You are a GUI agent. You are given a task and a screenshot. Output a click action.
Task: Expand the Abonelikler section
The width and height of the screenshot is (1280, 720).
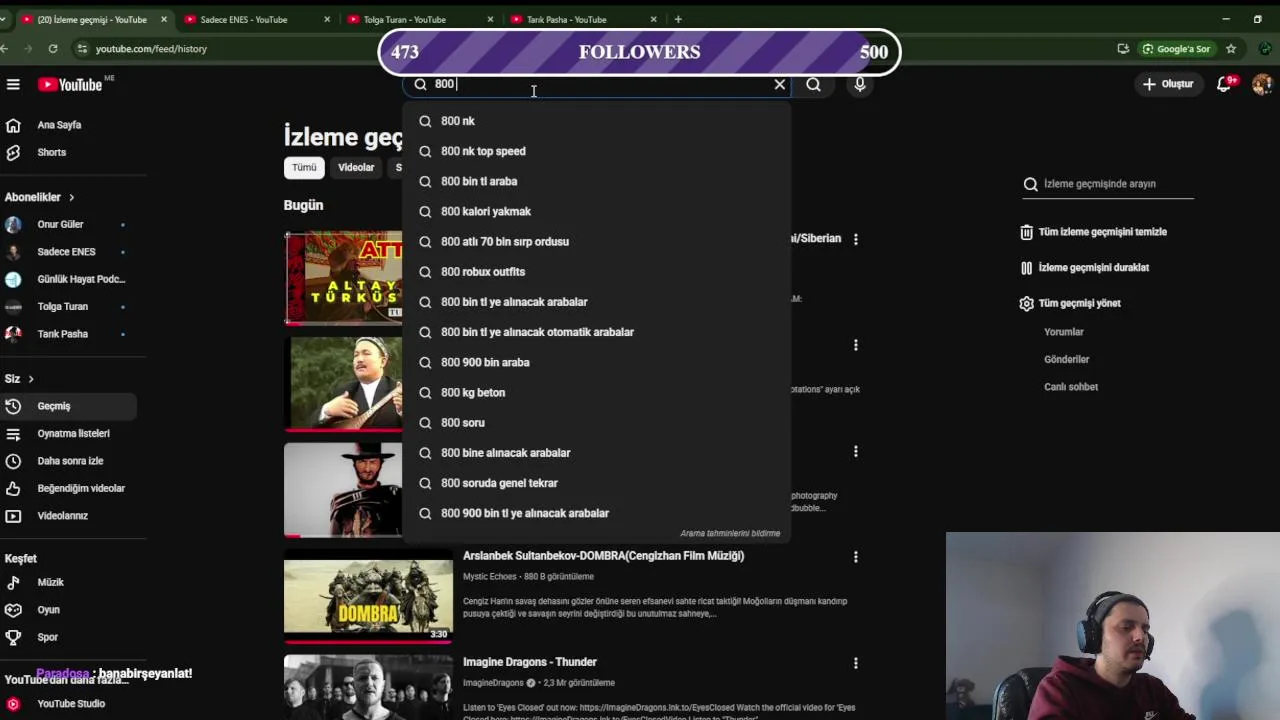[x=40, y=197]
